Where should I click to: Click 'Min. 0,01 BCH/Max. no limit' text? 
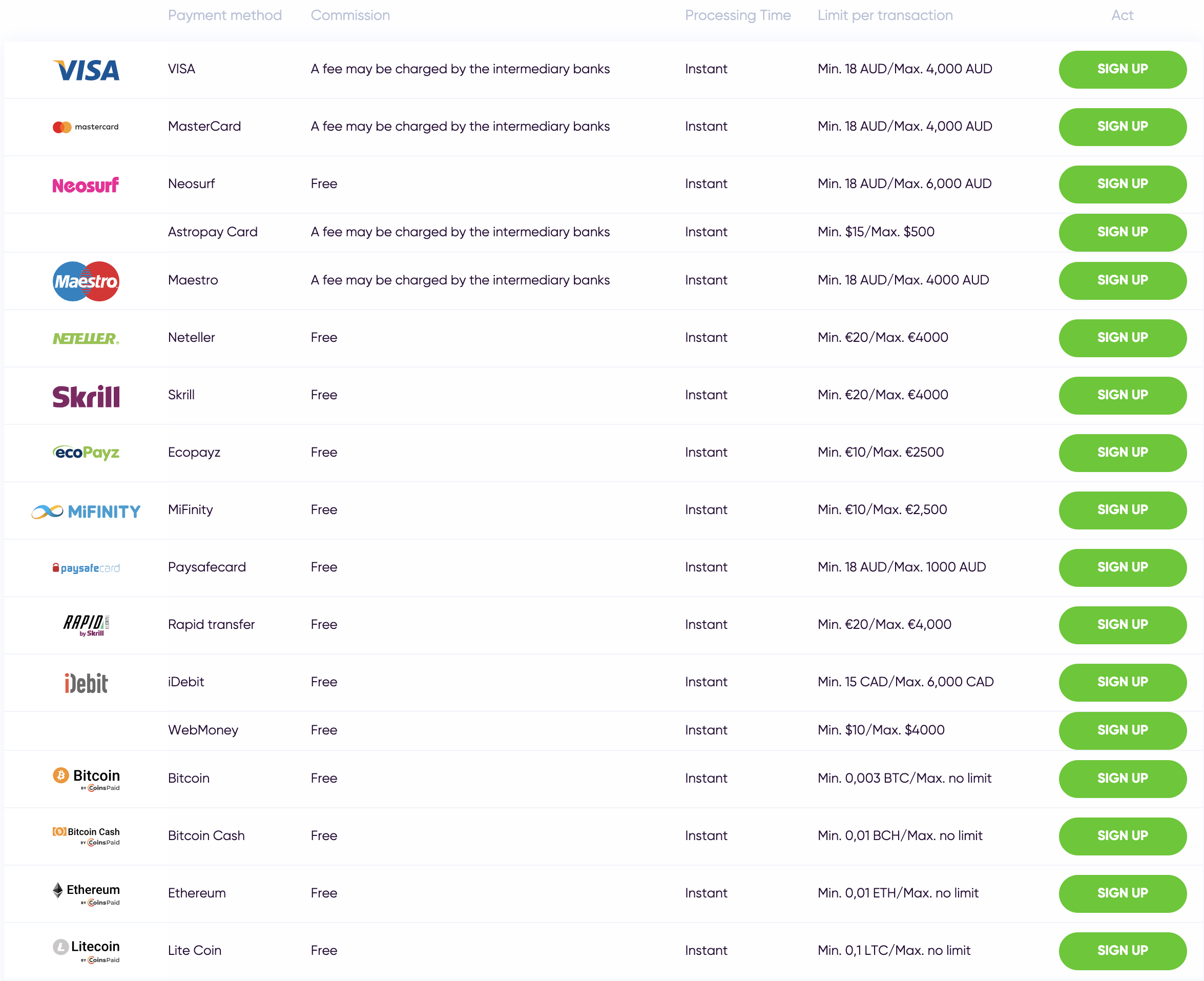tap(900, 835)
